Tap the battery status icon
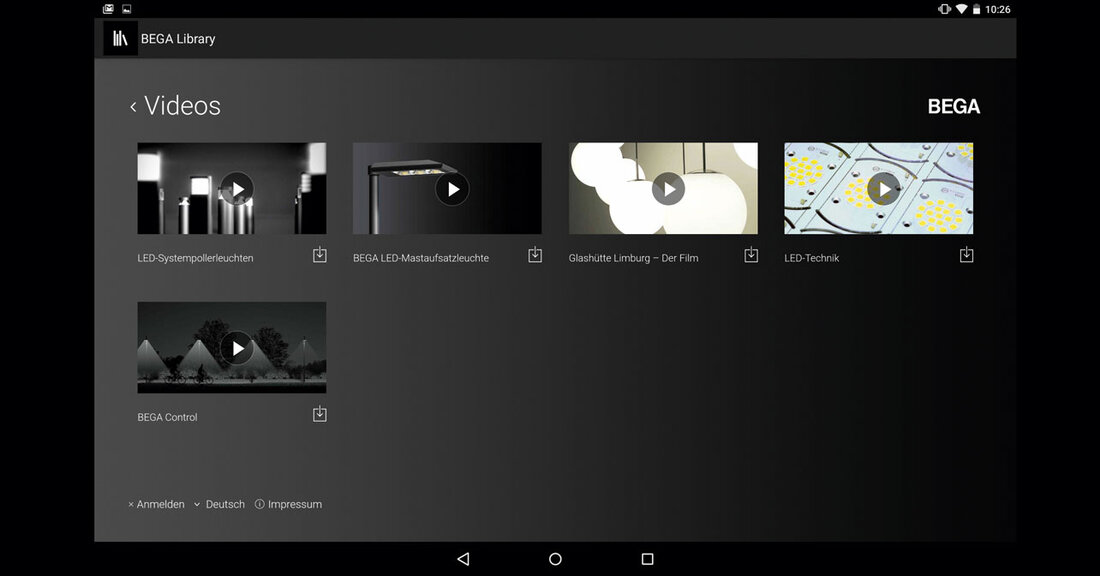 click(x=976, y=9)
